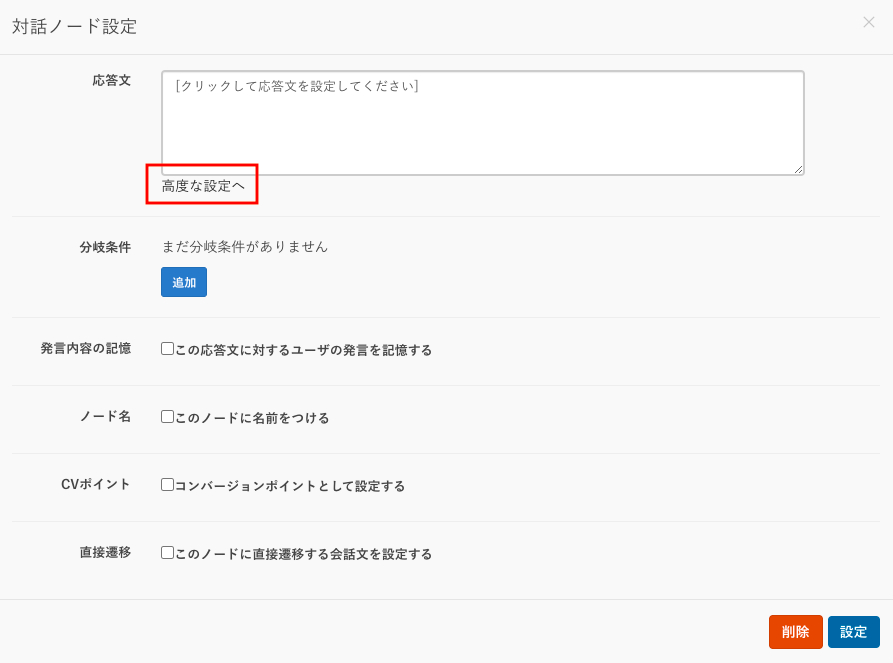Viewport: 893px width, 663px height.
Task: Open the 高度な設定へ link
Action: tap(203, 186)
